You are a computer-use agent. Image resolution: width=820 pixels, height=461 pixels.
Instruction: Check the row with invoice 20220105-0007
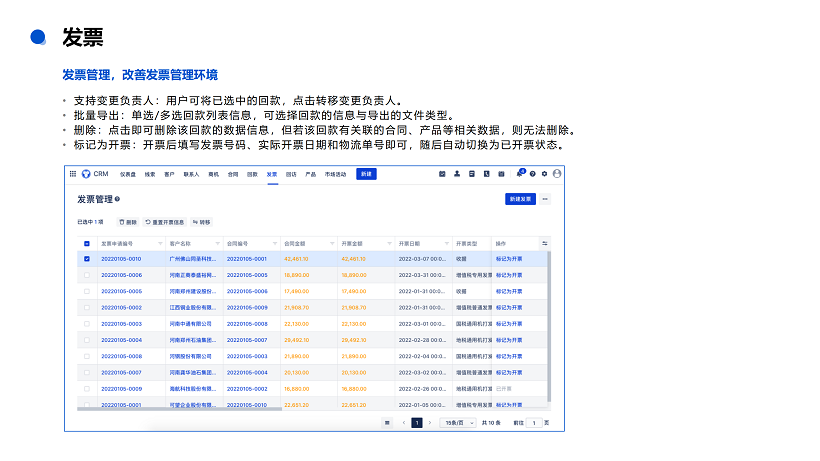coord(87,373)
